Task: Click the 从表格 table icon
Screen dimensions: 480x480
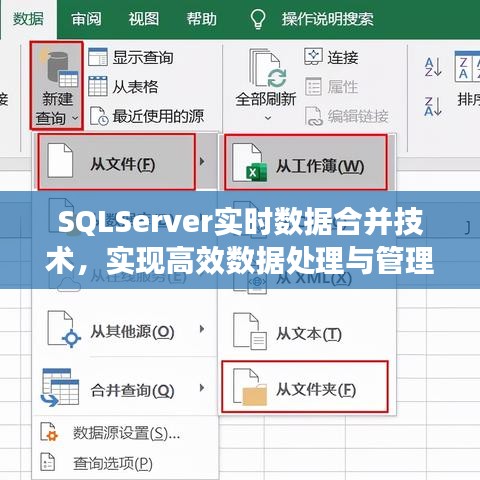Action: click(x=98, y=86)
